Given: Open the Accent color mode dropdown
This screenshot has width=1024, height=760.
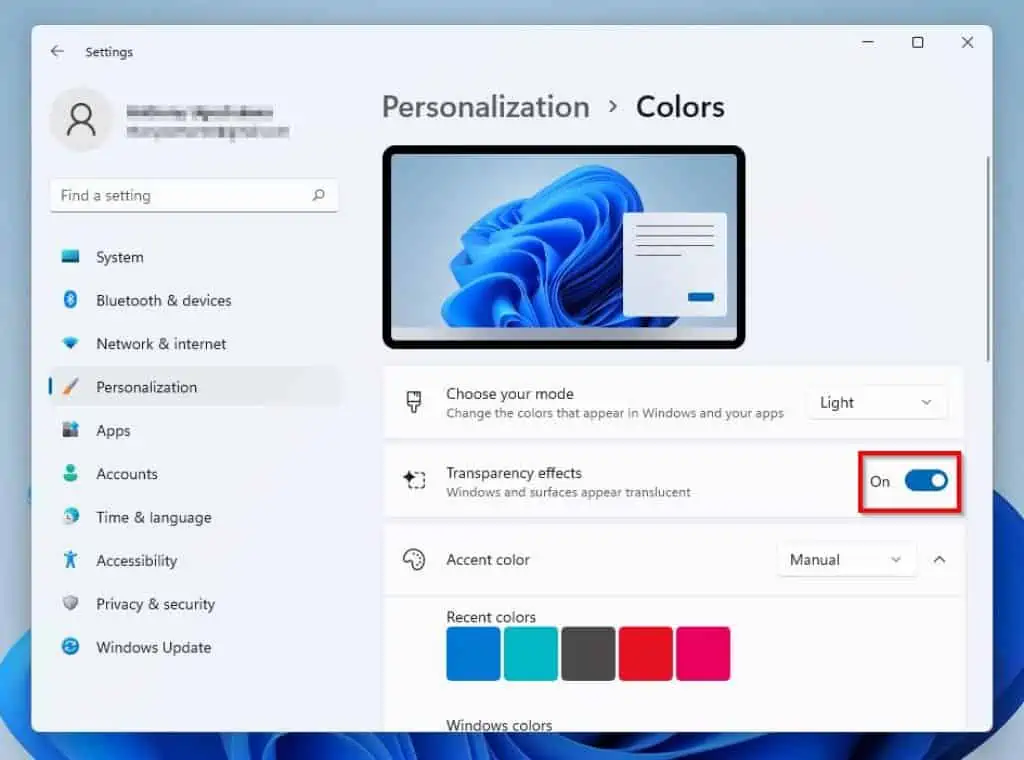Looking at the screenshot, I should point(846,559).
